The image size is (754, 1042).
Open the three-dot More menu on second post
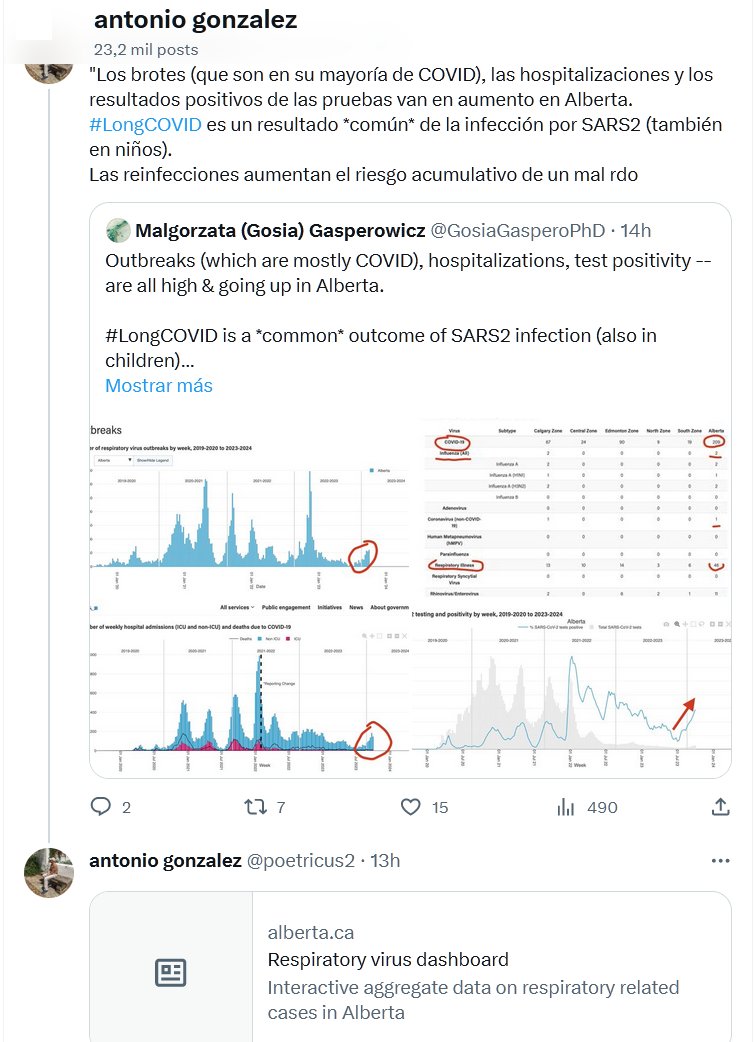(x=720, y=860)
